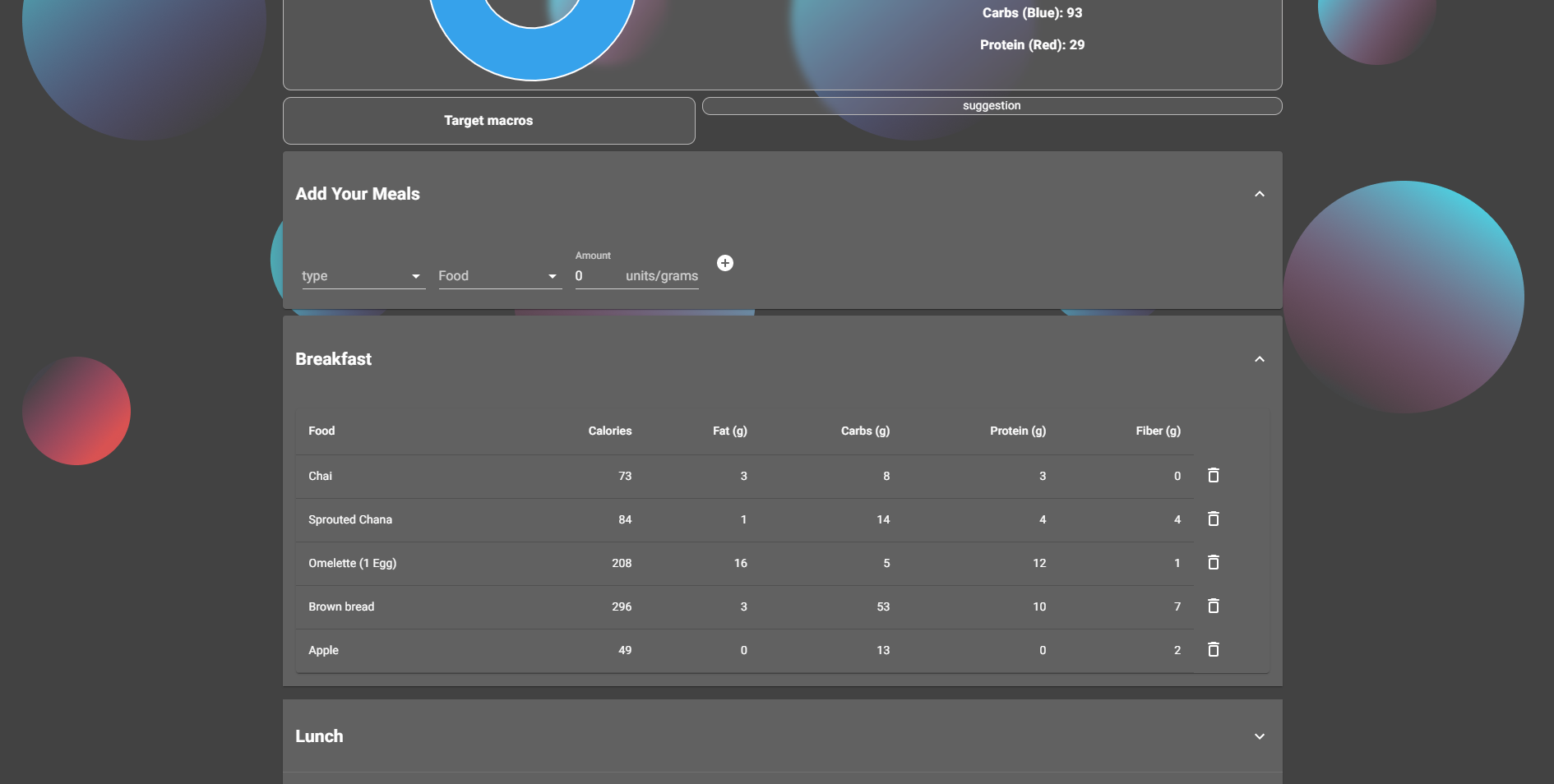Collapse the Add Your Meals section

tap(1260, 194)
